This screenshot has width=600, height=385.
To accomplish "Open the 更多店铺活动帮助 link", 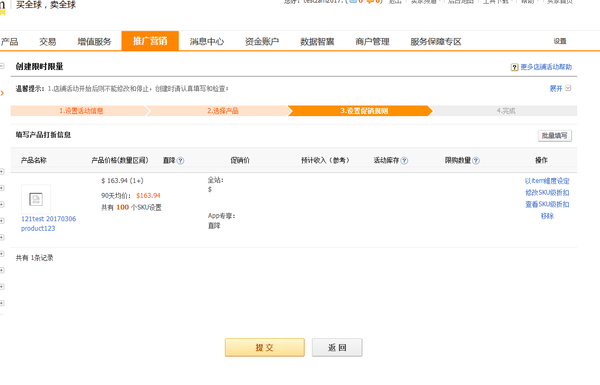I will [546, 67].
